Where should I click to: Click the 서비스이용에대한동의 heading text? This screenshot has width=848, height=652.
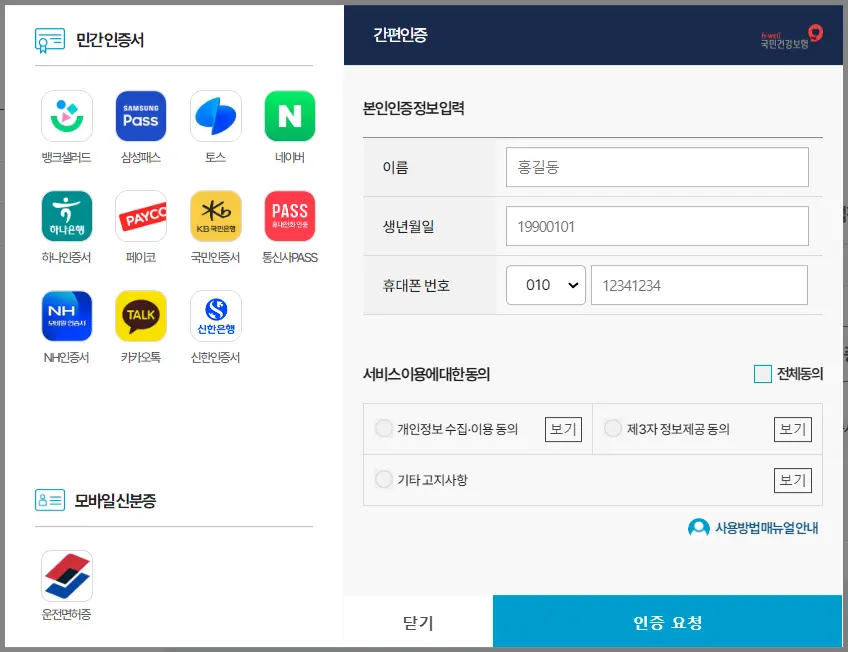[426, 374]
